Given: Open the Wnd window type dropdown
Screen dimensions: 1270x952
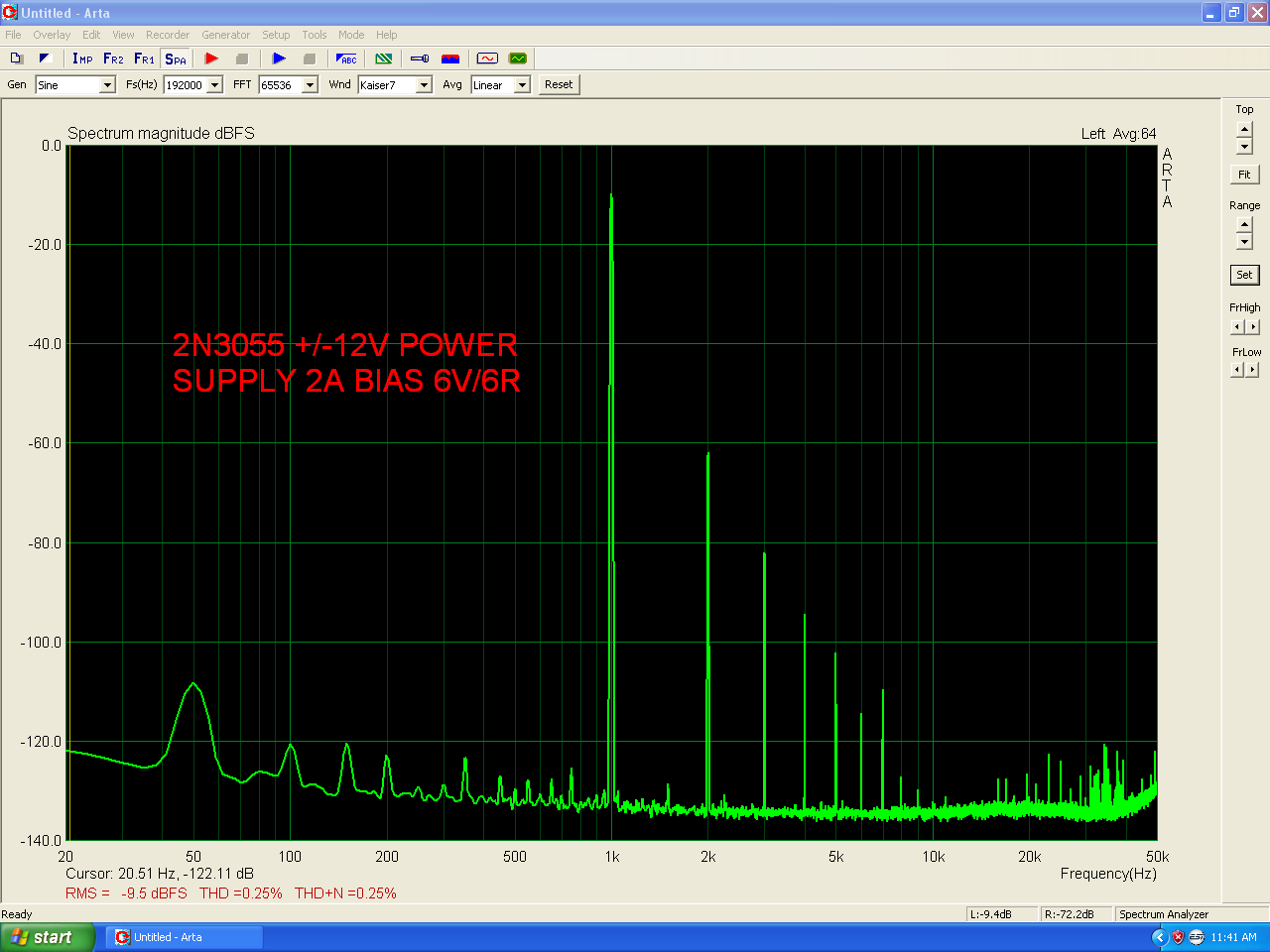Looking at the screenshot, I should coord(424,85).
